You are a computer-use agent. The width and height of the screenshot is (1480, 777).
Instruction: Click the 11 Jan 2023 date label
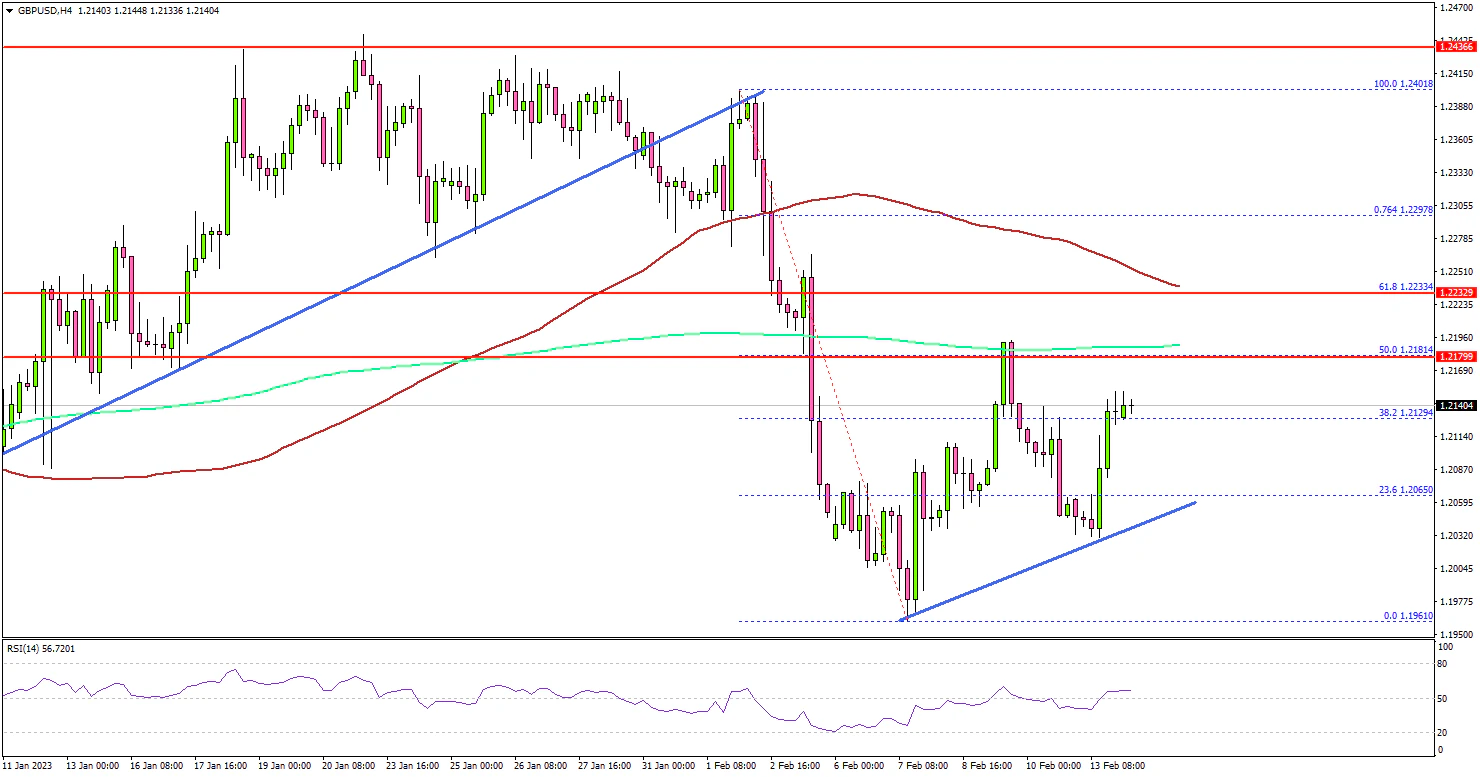28,765
